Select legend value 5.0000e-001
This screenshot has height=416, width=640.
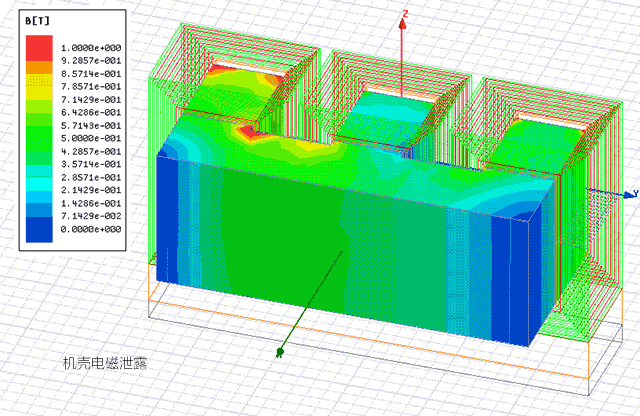click(91, 138)
